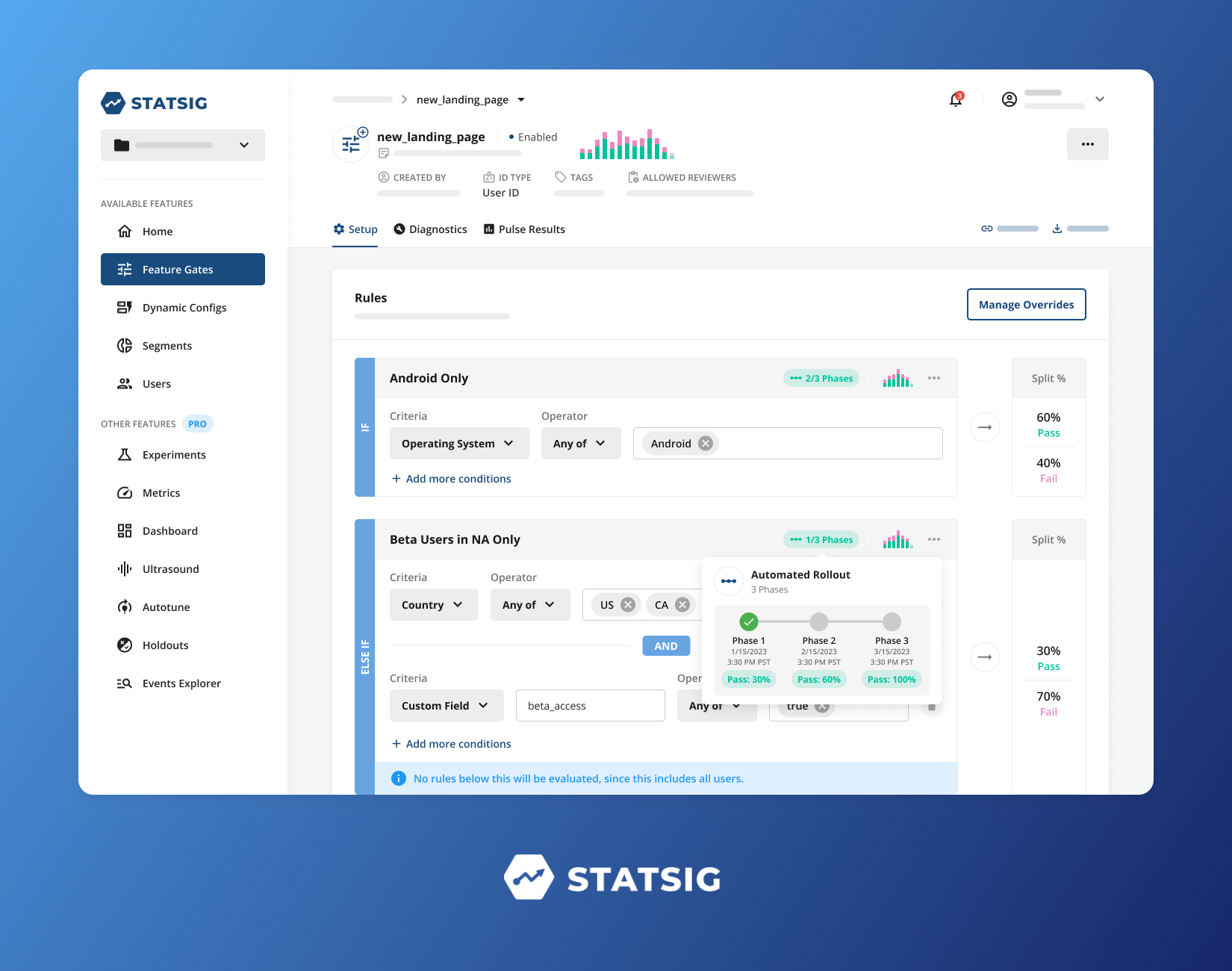Screen dimensions: 1232x971
Task: Click the Phase 3 rollout marker
Action: pos(892,621)
